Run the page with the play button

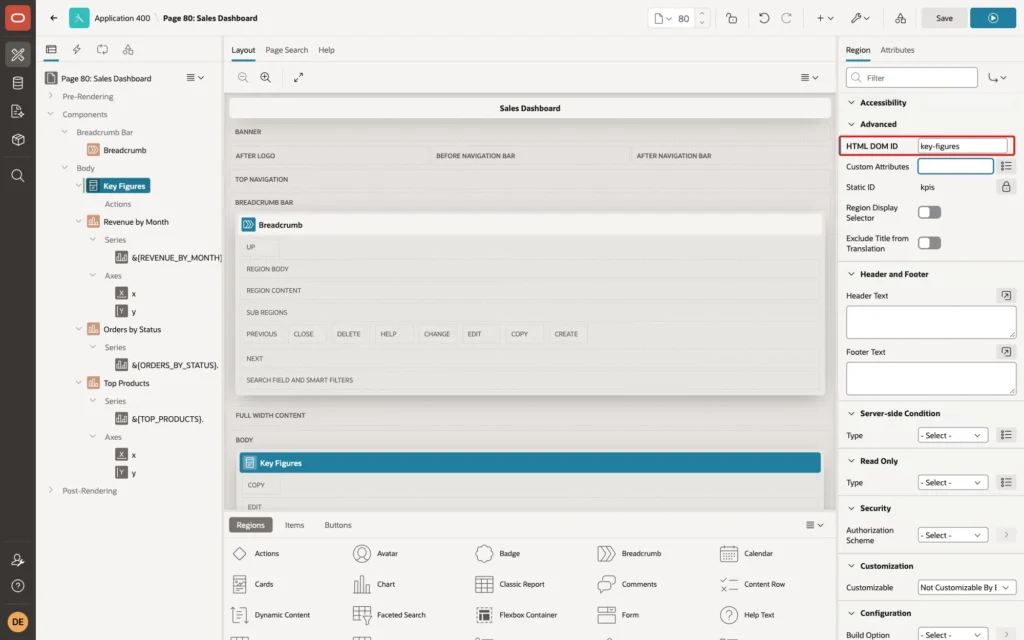[993, 18]
